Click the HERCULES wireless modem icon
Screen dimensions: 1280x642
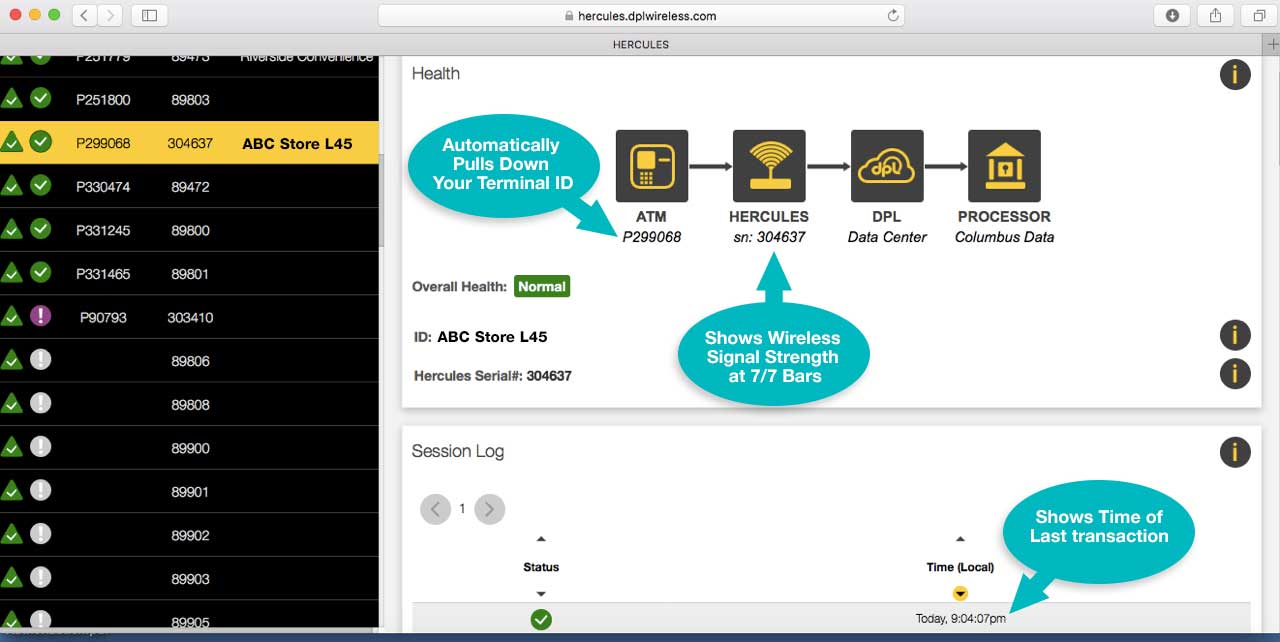(x=769, y=166)
